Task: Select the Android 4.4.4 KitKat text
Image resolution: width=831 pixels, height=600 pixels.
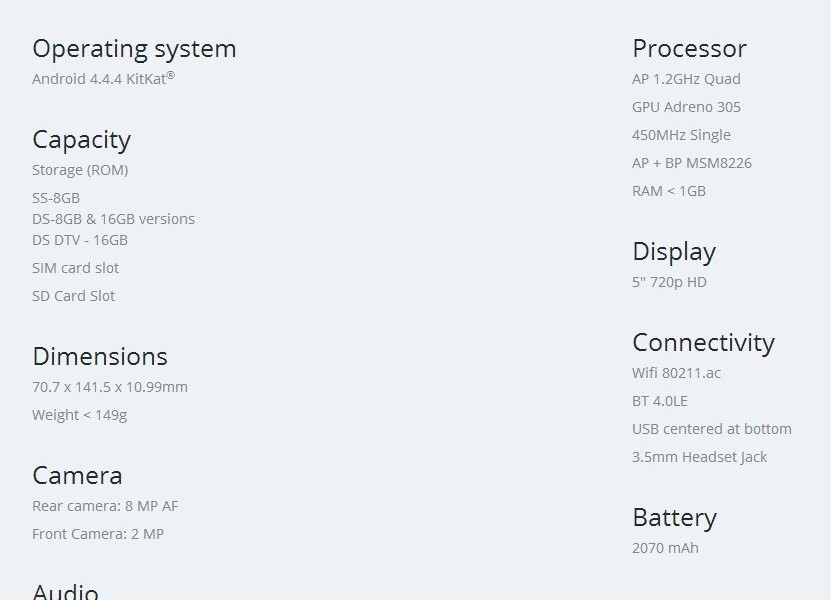Action: 103,79
